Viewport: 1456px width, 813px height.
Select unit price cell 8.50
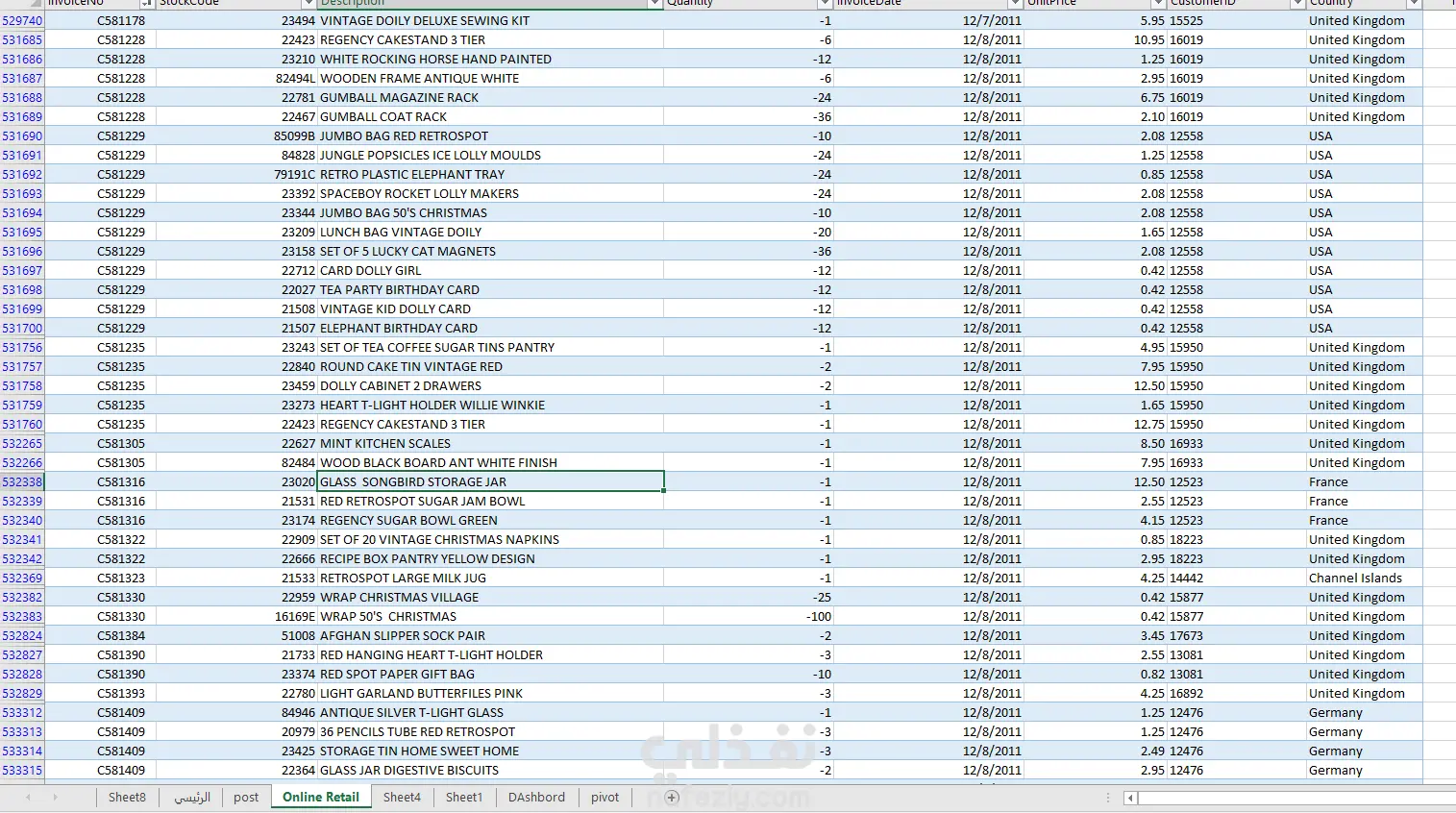[1096, 443]
